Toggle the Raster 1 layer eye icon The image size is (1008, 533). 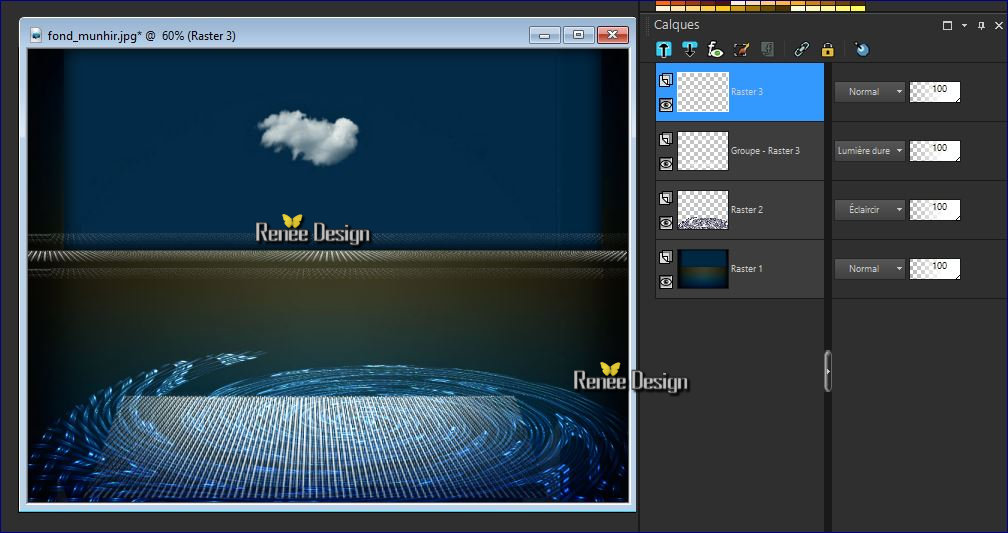pyautogui.click(x=666, y=282)
